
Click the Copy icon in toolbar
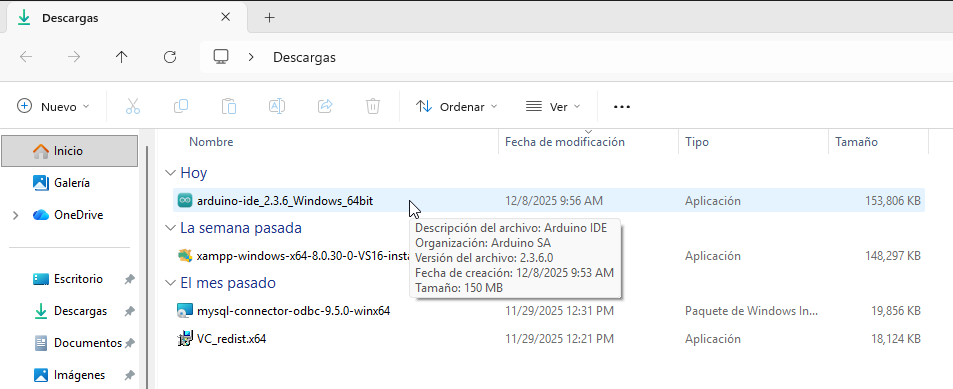tap(181, 106)
